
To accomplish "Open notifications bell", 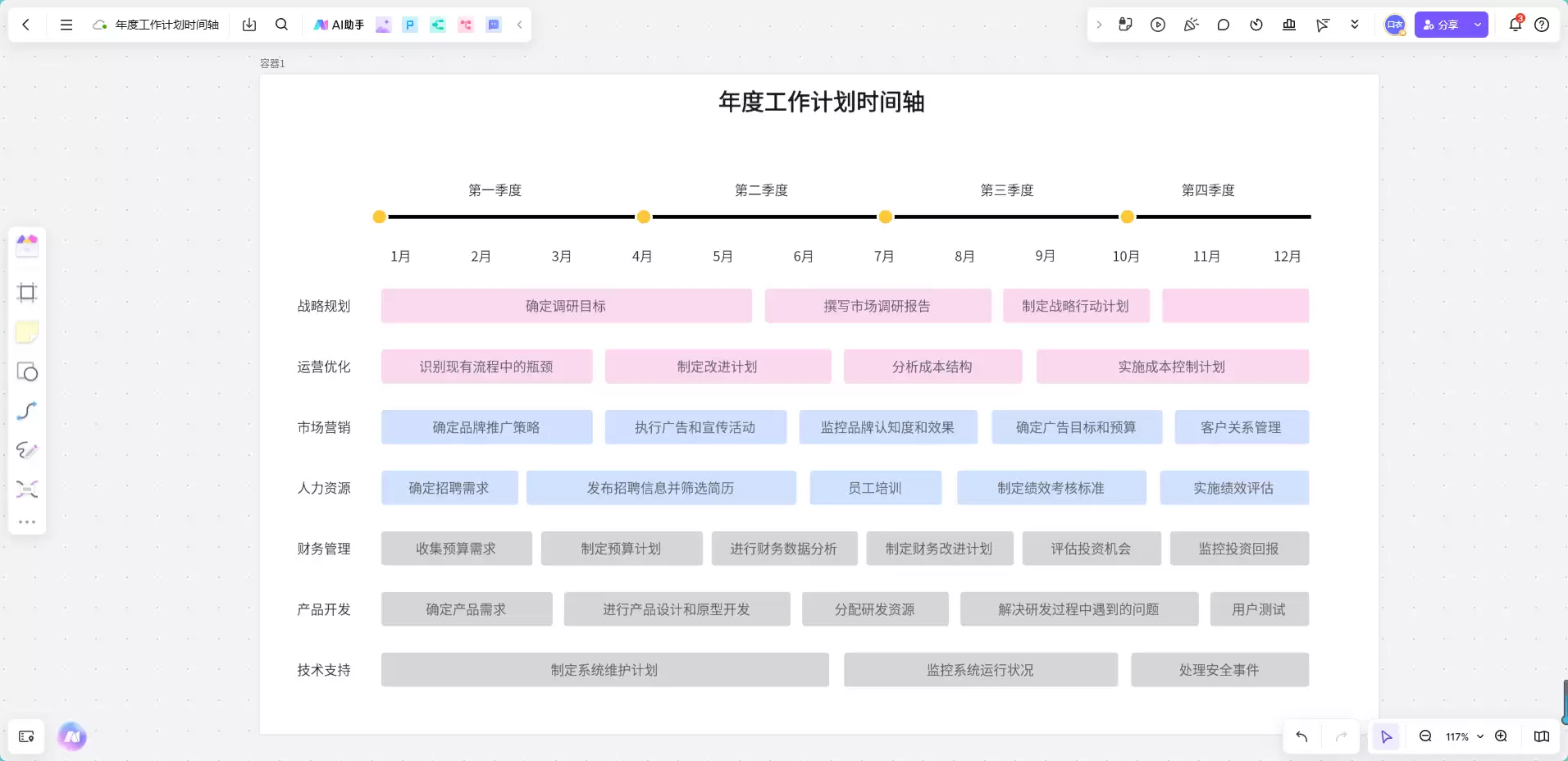I will (x=1516, y=25).
